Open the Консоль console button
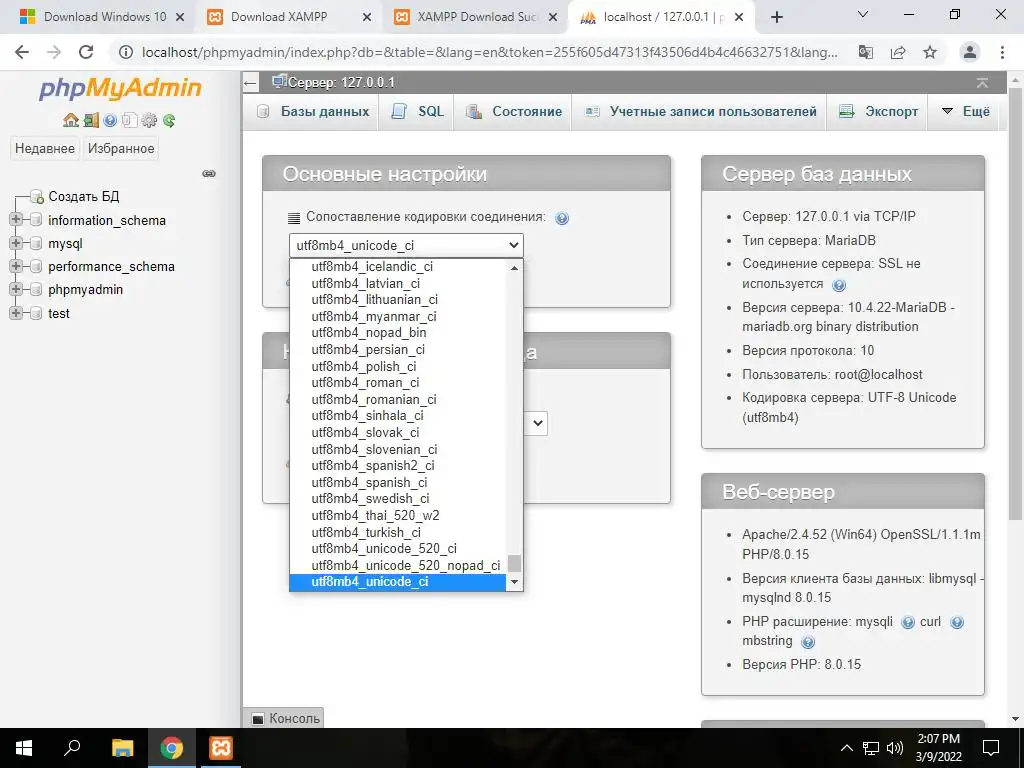This screenshot has height=768, width=1024. pyautogui.click(x=285, y=718)
